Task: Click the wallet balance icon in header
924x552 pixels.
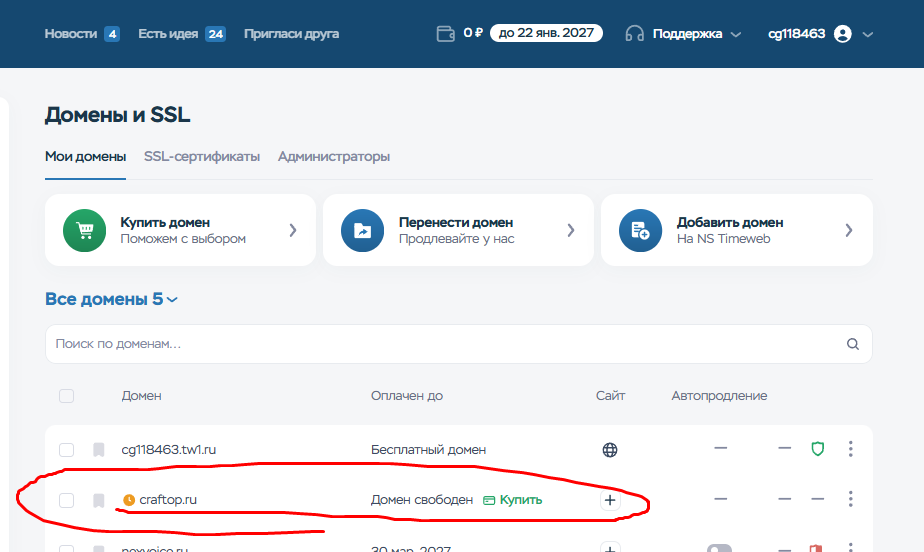Action: tap(446, 34)
